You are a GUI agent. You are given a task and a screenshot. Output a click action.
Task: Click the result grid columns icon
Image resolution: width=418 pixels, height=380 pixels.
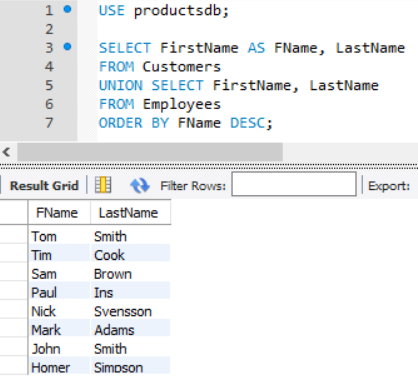pos(103,185)
